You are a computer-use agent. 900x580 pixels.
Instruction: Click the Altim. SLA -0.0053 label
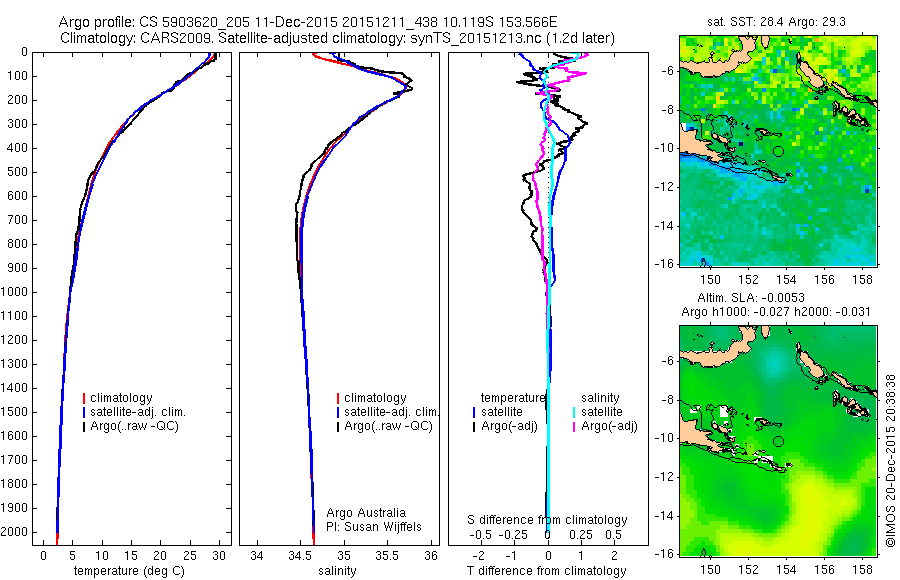751,298
